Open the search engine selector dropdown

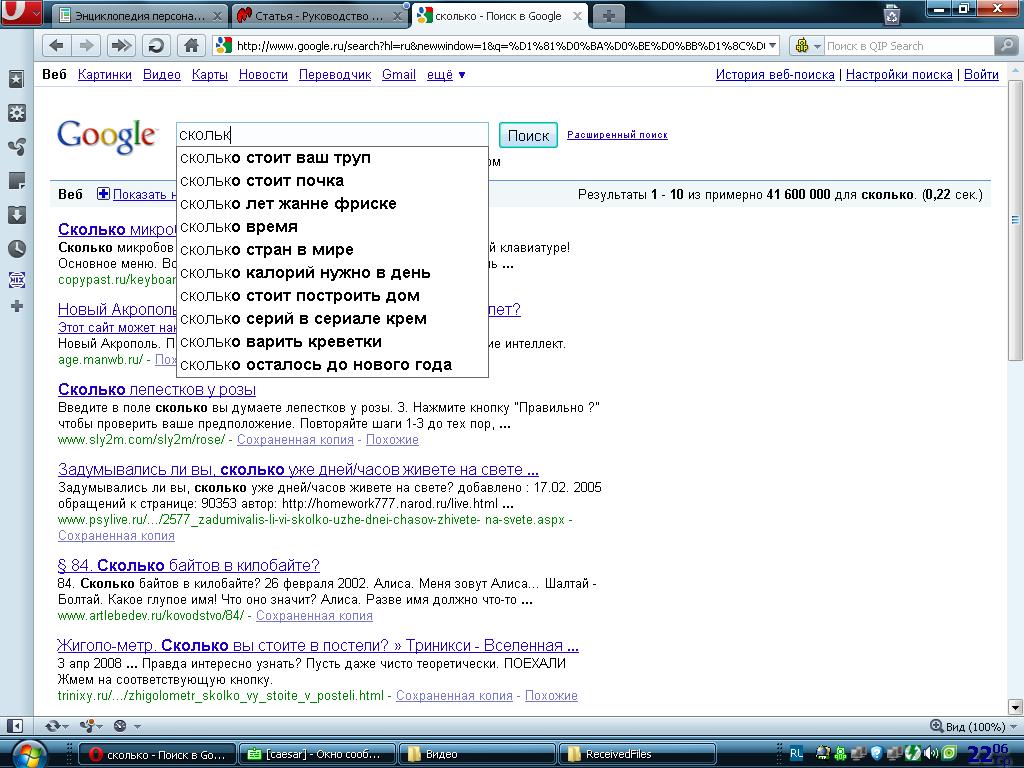[x=806, y=46]
